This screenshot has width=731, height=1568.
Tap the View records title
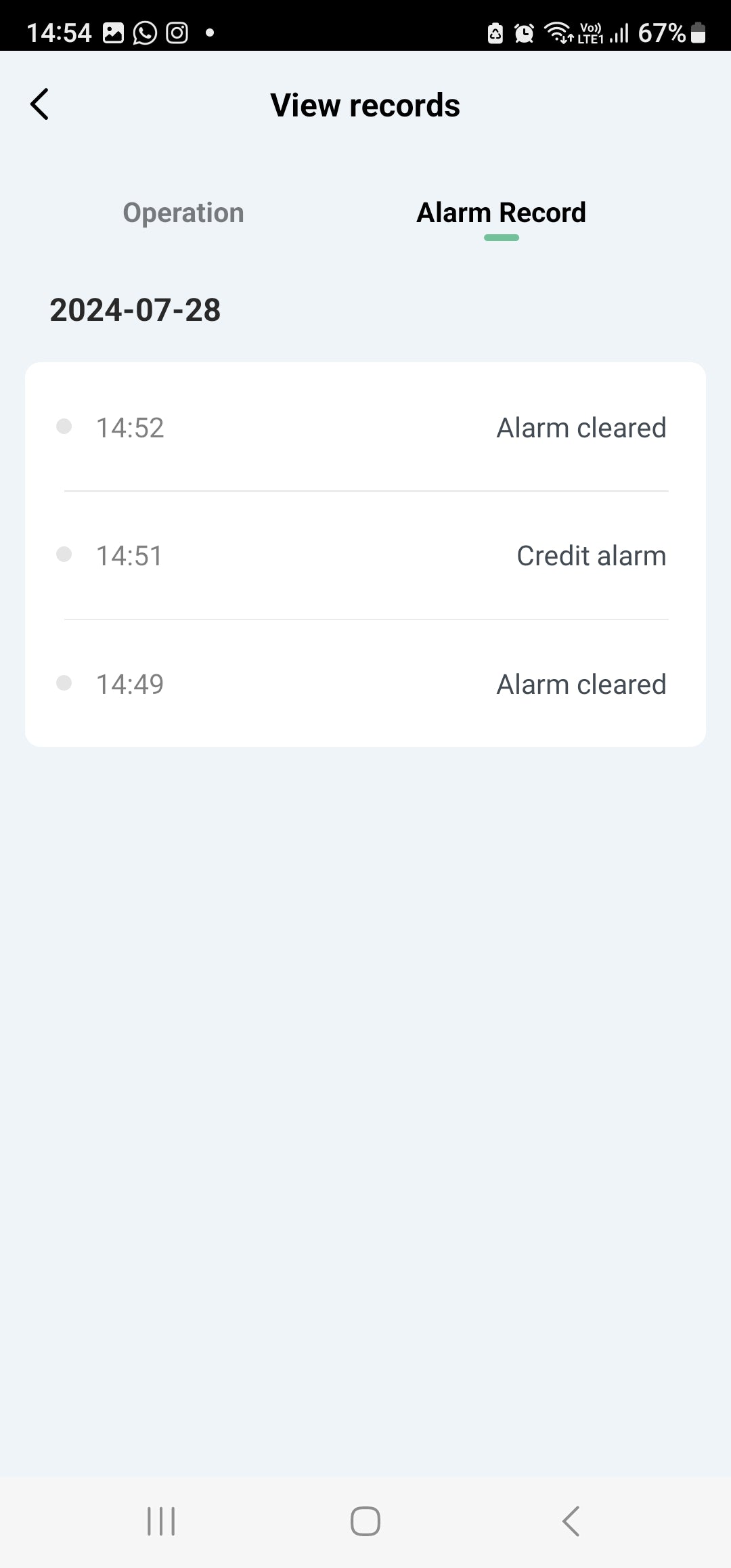365,106
